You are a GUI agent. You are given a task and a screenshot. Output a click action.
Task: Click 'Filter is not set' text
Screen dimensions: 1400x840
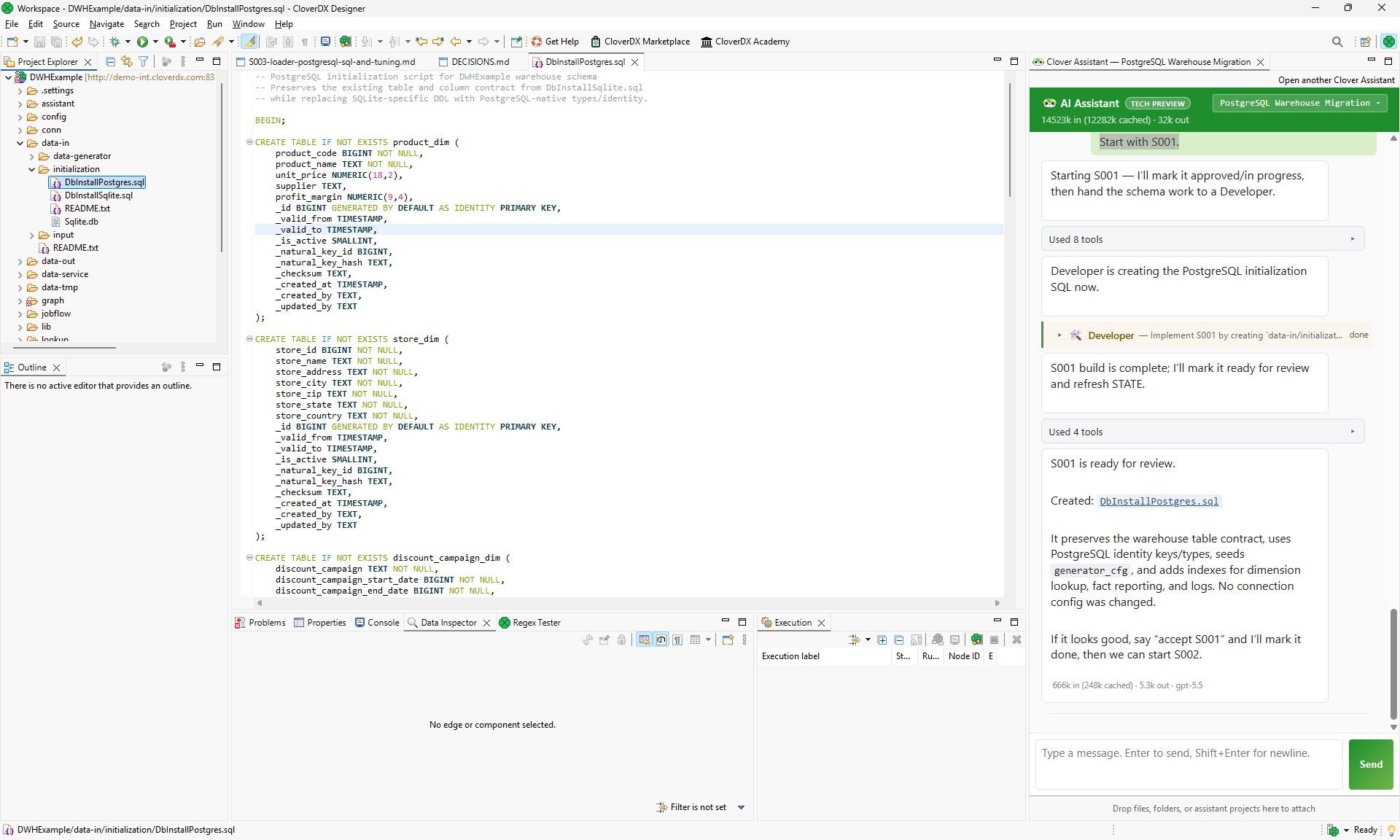[x=698, y=807]
